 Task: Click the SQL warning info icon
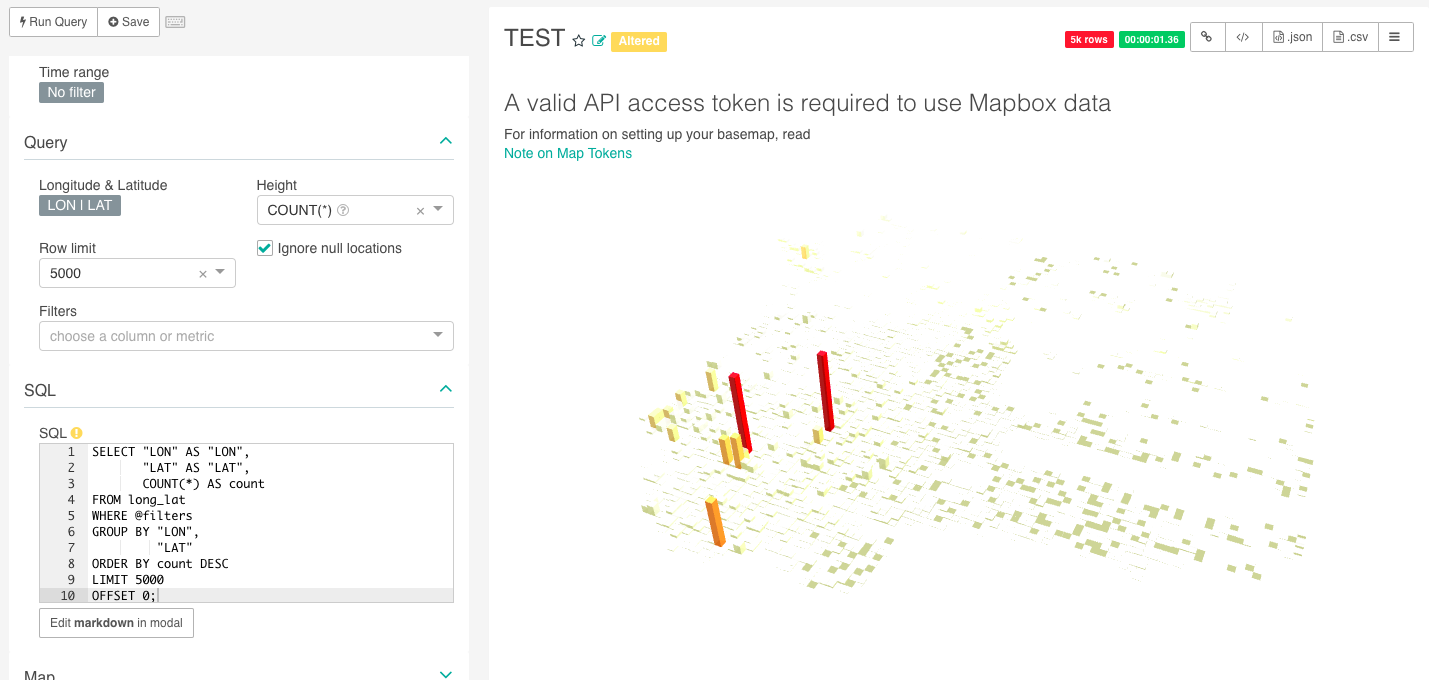point(76,433)
